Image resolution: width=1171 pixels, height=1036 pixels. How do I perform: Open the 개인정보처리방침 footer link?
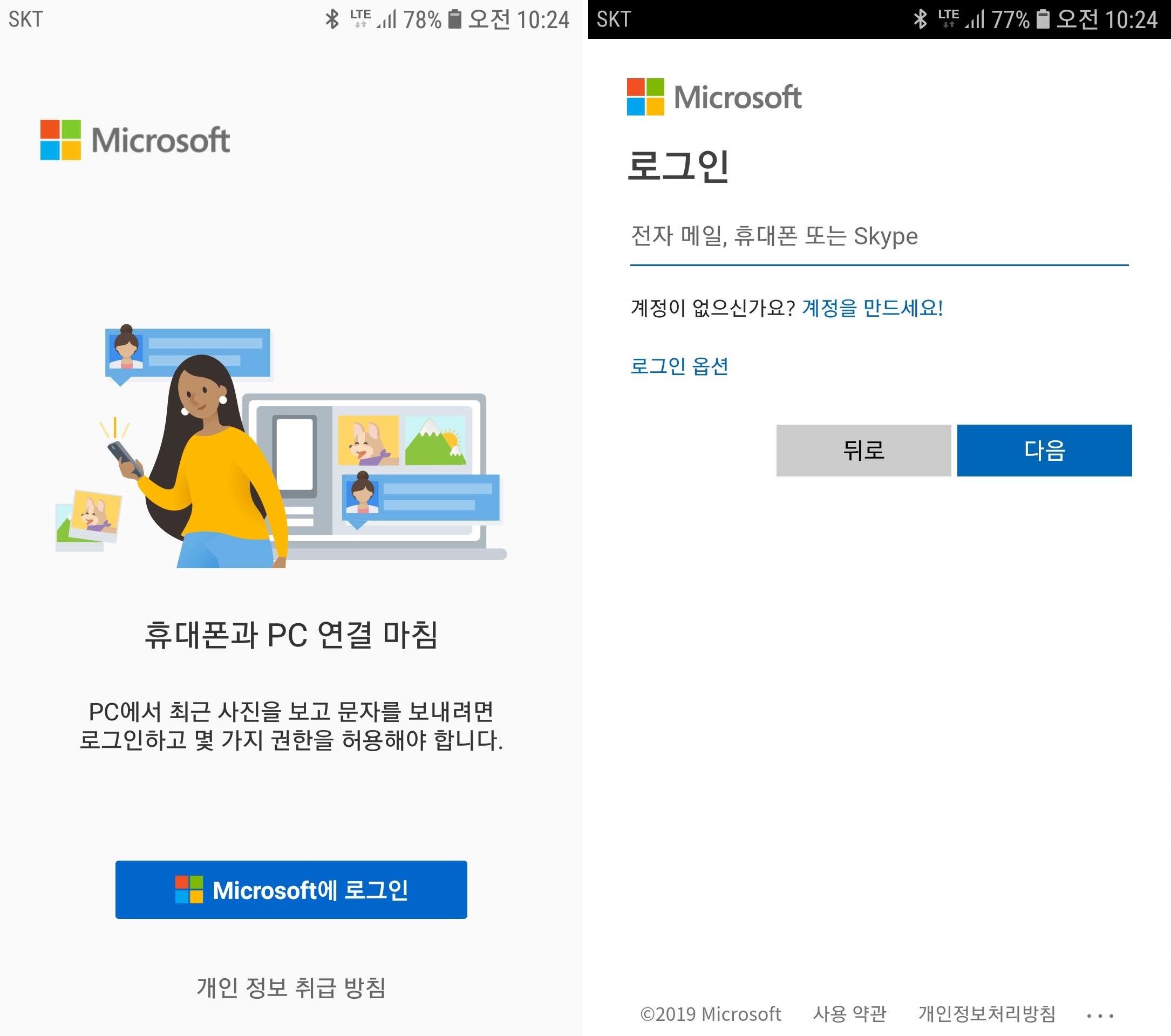click(986, 1014)
